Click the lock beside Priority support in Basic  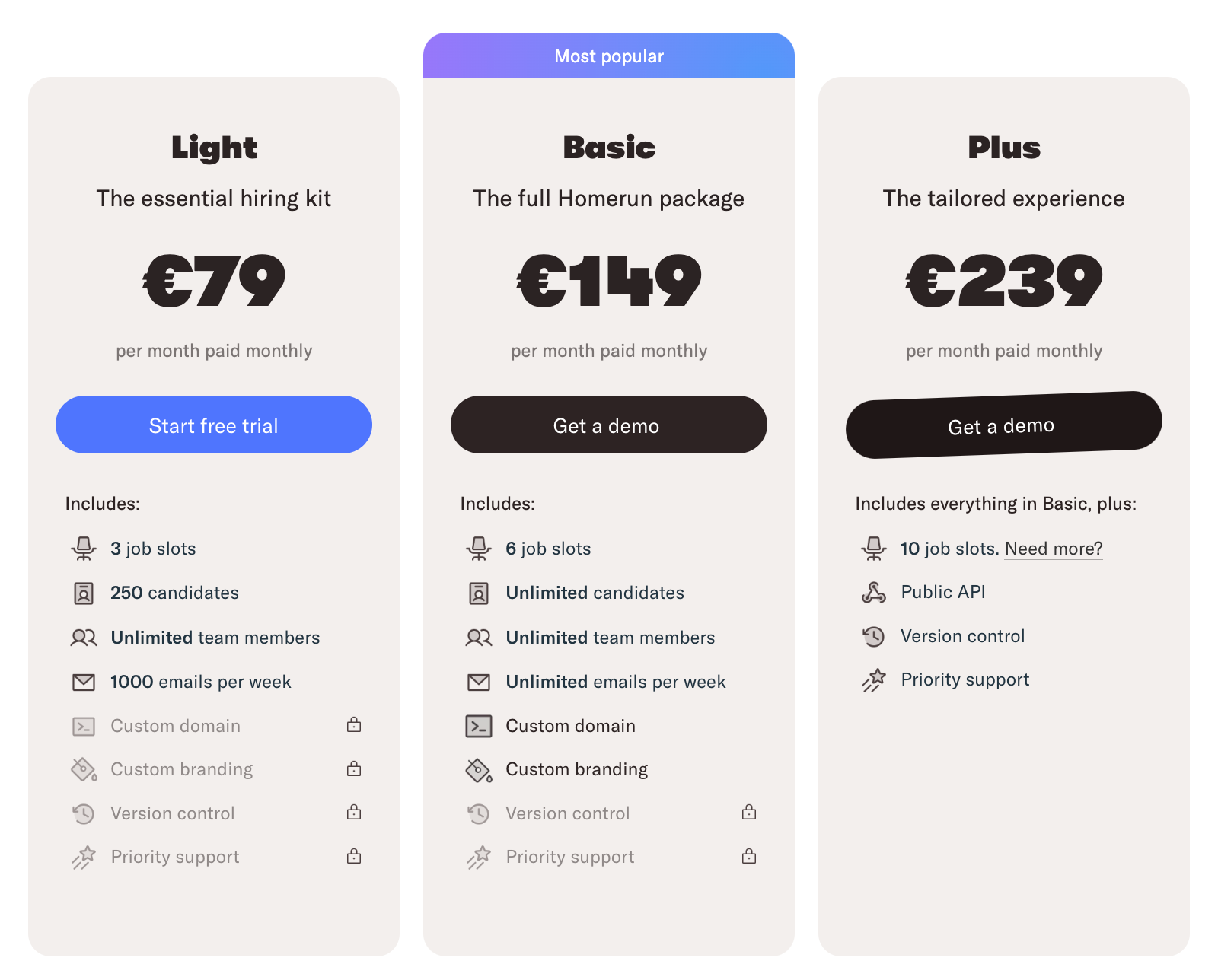pyautogui.click(x=748, y=855)
